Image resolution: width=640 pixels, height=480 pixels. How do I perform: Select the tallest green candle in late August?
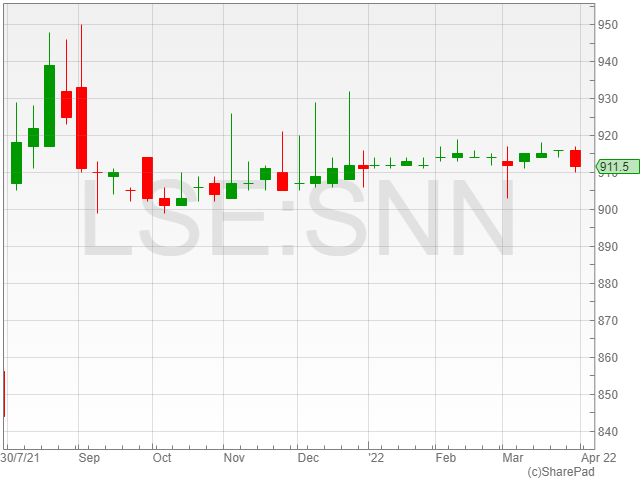click(x=49, y=105)
